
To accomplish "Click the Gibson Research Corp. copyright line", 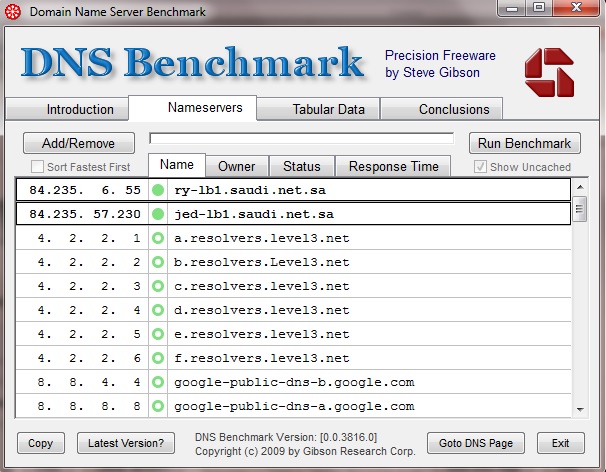I will 305,451.
